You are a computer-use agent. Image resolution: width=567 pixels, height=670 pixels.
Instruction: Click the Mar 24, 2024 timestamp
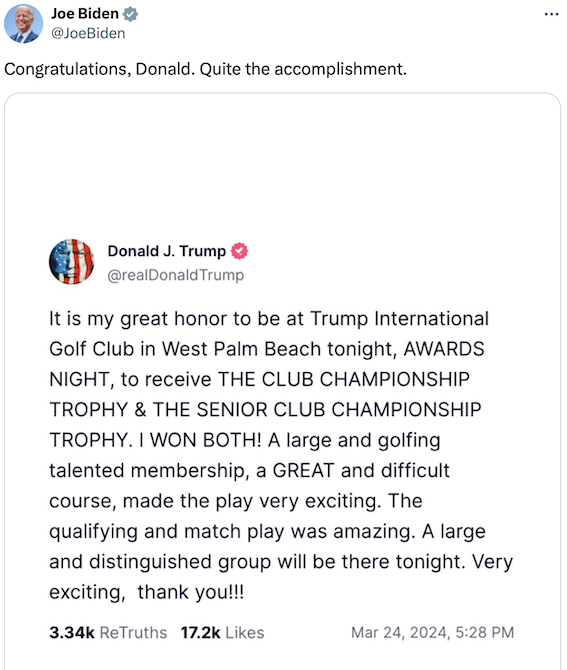pyautogui.click(x=432, y=632)
